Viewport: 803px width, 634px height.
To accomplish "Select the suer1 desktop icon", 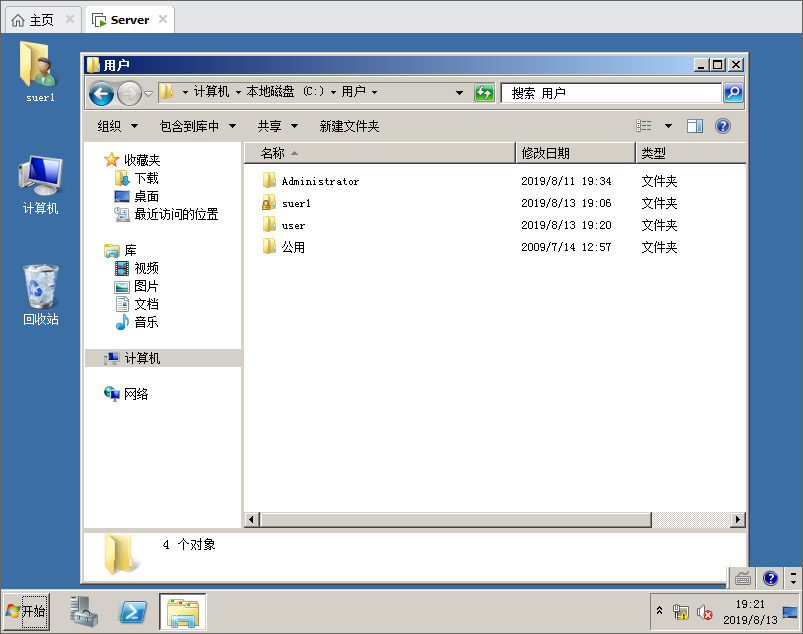I will click(39, 72).
